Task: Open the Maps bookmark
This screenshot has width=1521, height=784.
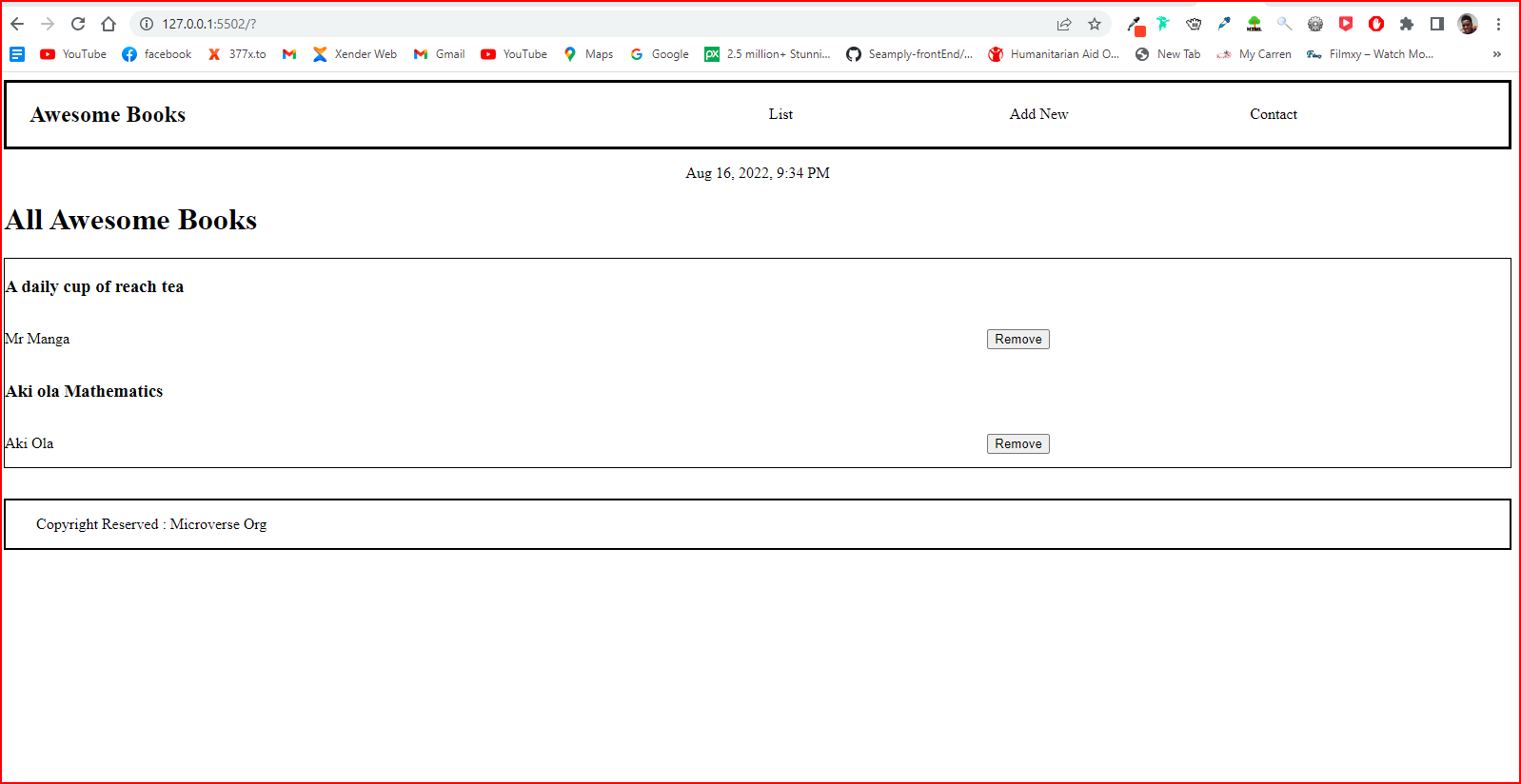Action: coord(588,54)
